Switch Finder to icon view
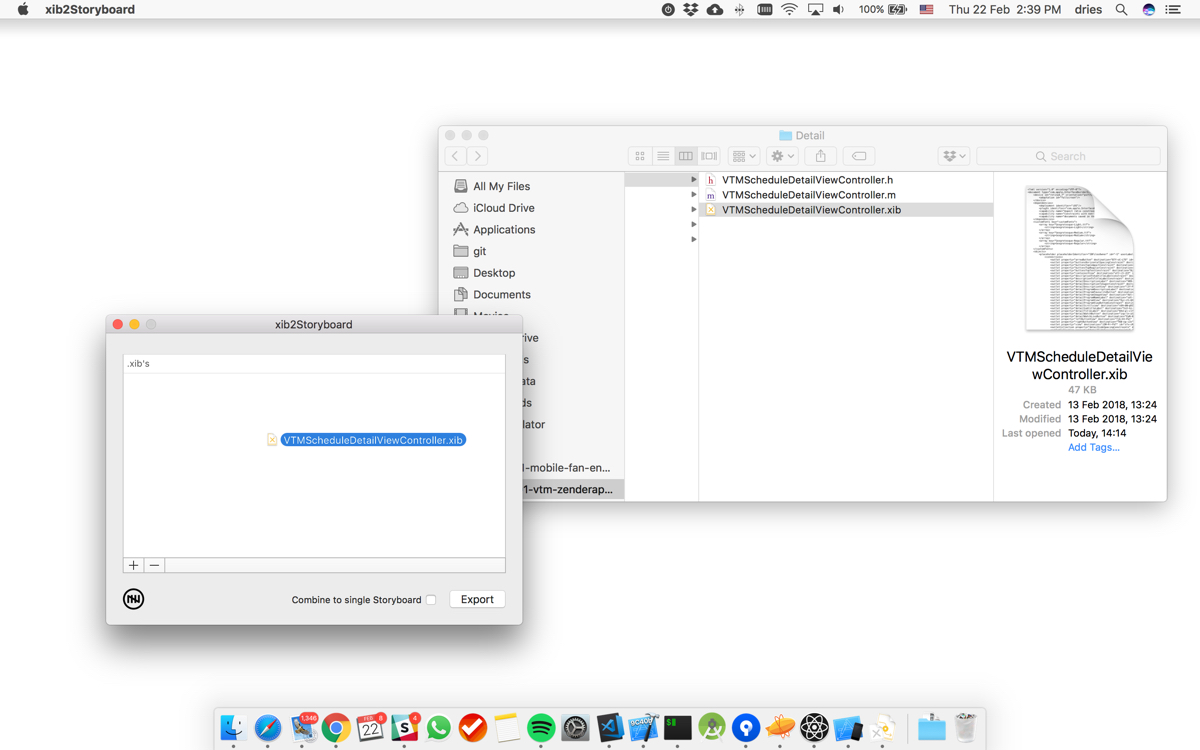 pos(640,156)
